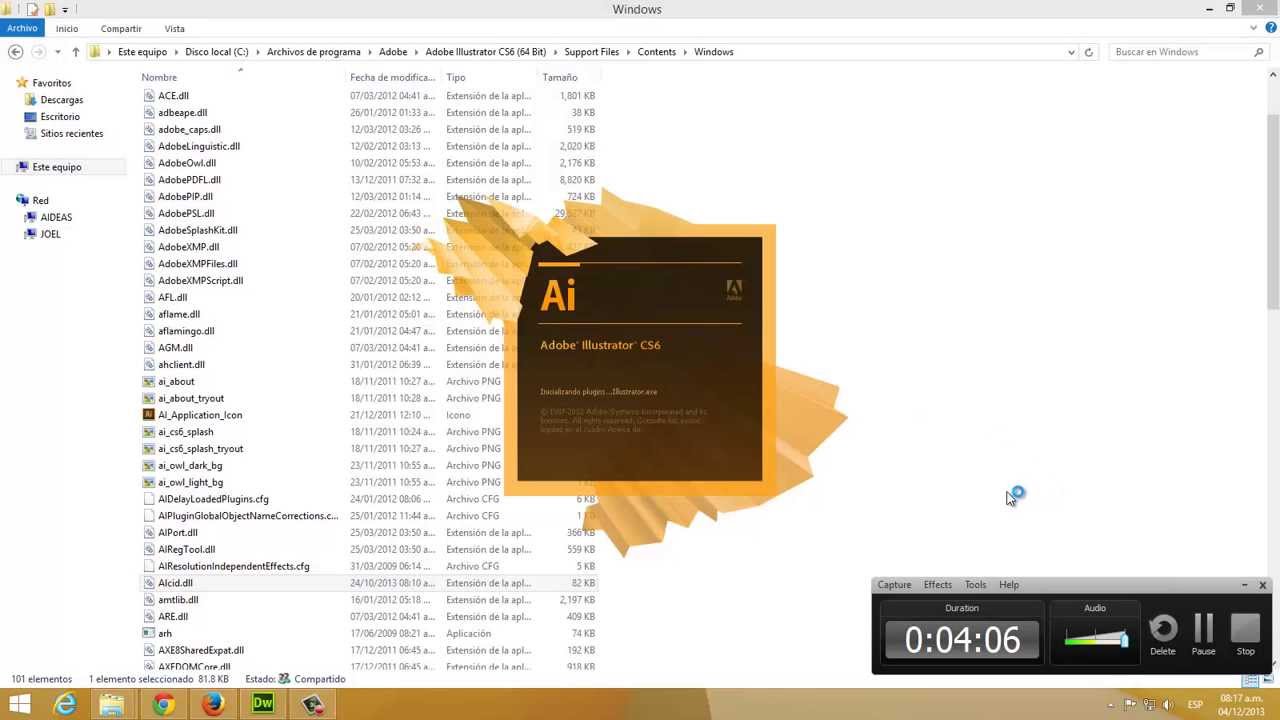Viewport: 1280px width, 720px height.
Task: Select the AI_Application_Icon file icon
Action: tap(149, 415)
